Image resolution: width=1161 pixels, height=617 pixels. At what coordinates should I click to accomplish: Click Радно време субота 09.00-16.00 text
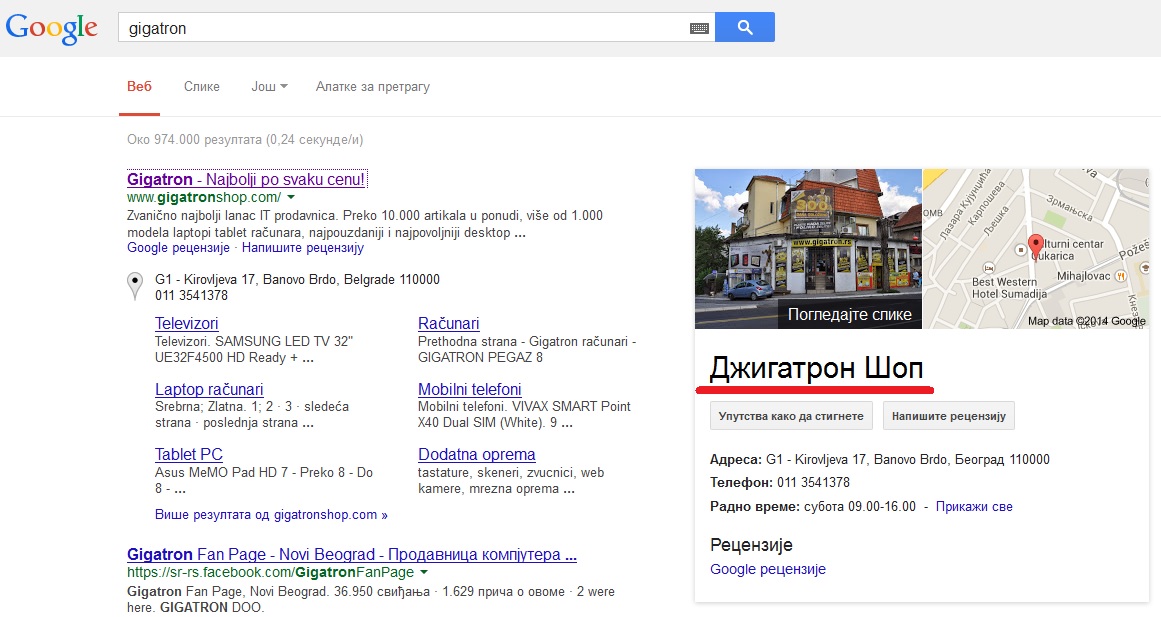tap(813, 507)
